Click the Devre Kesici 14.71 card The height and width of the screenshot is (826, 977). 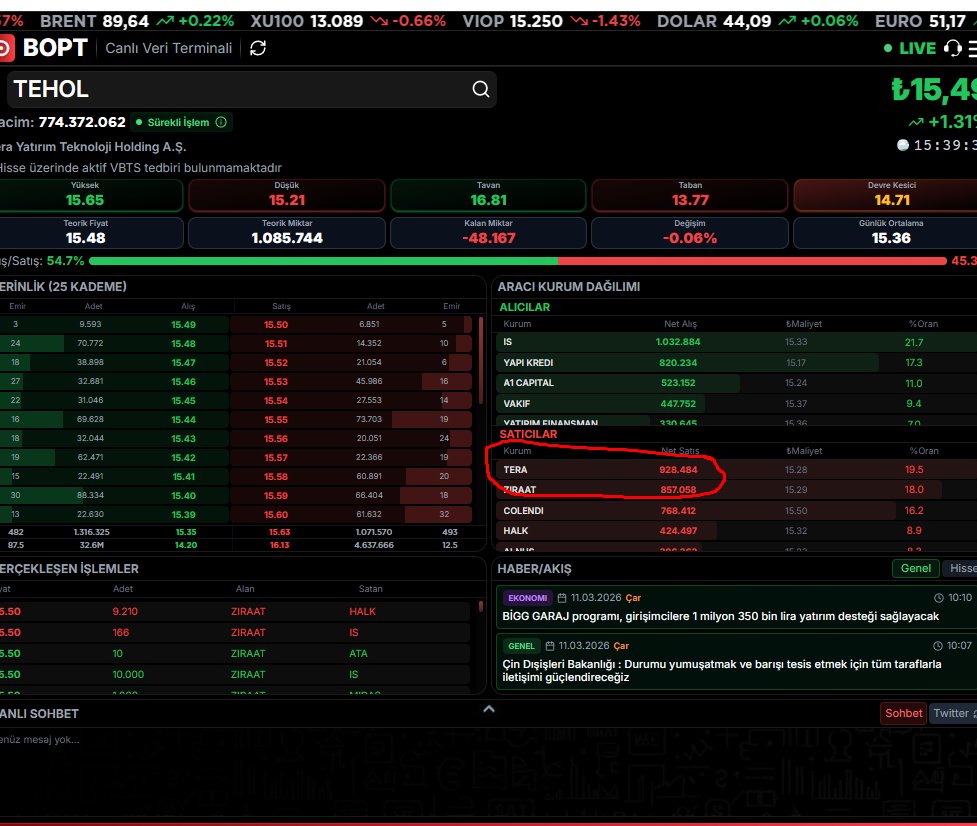point(885,195)
